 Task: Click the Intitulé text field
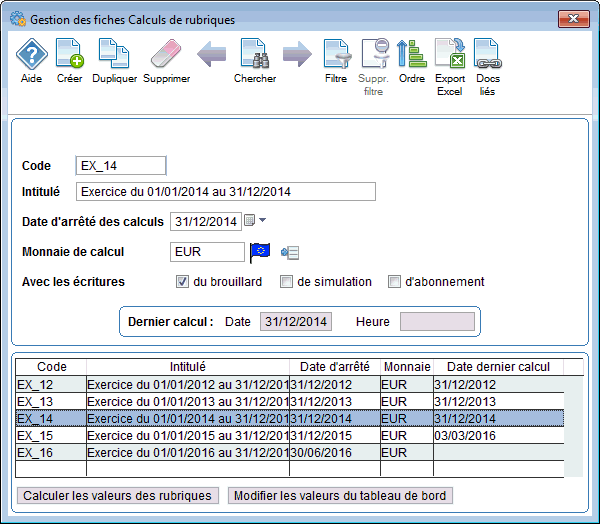[x=225, y=192]
